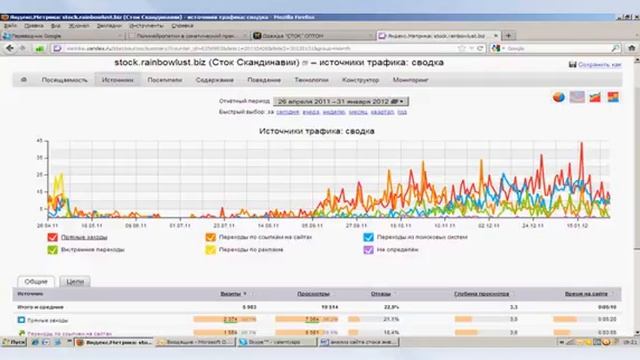The width and height of the screenshot is (640, 360).
Task: Click the Firefox taskbar button for Metrika
Action: (114, 342)
